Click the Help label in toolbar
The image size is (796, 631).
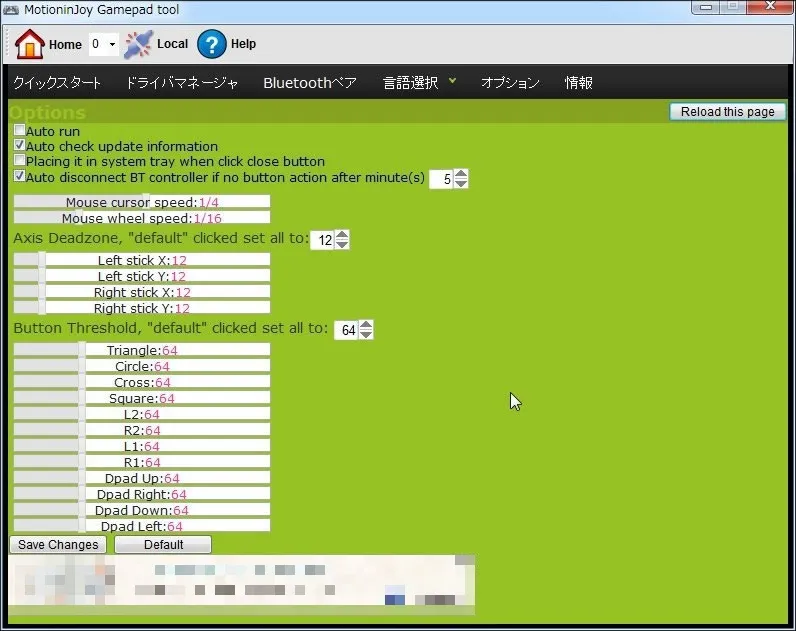[x=243, y=44]
